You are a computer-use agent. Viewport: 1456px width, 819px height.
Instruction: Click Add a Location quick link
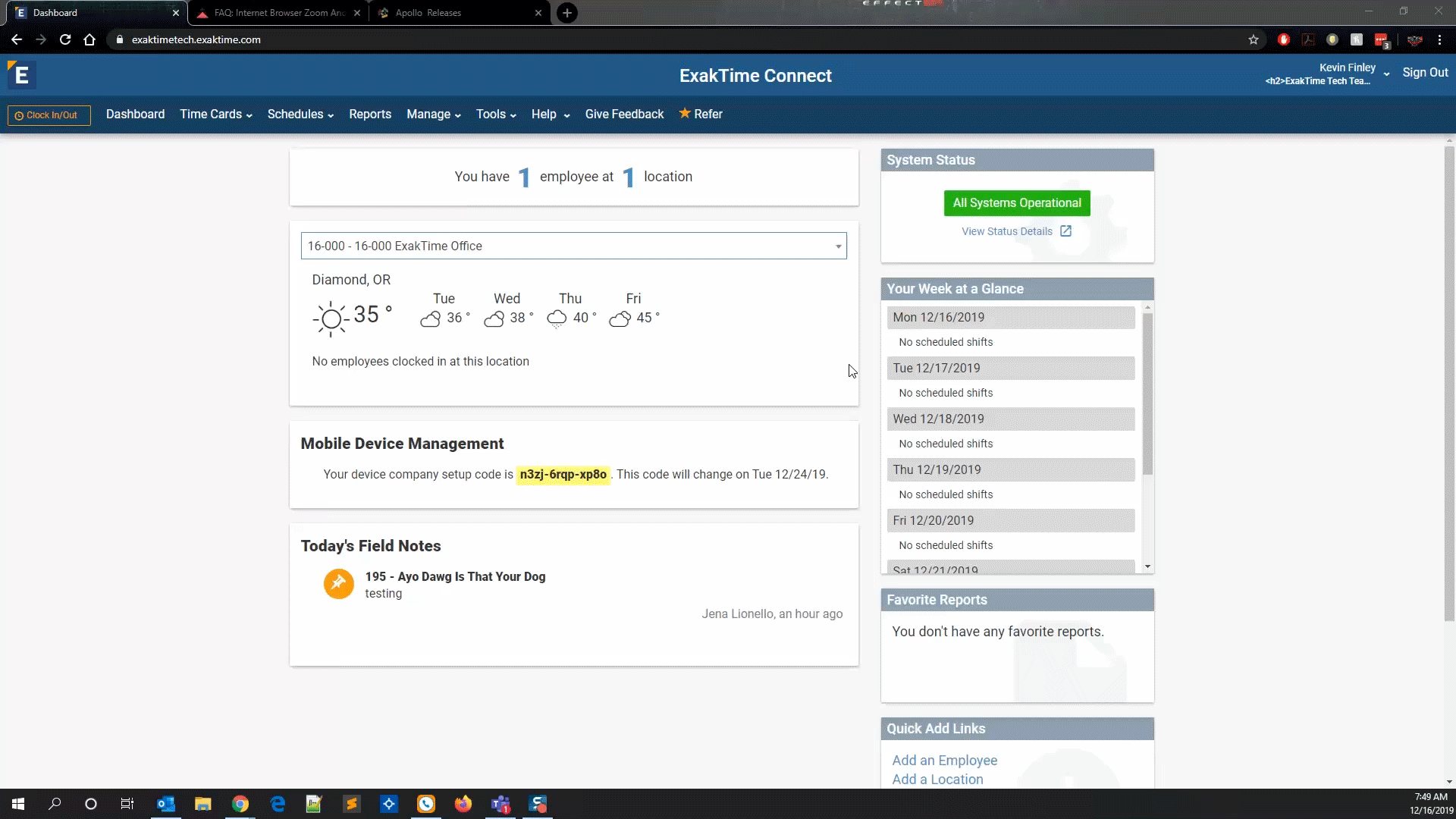(937, 779)
